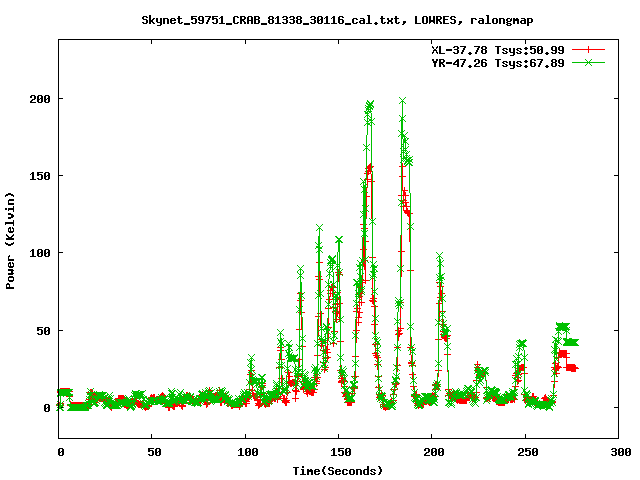Viewport: 640px width, 480px height.
Task: Click the y-axis tick label 50
Action: 44,331
